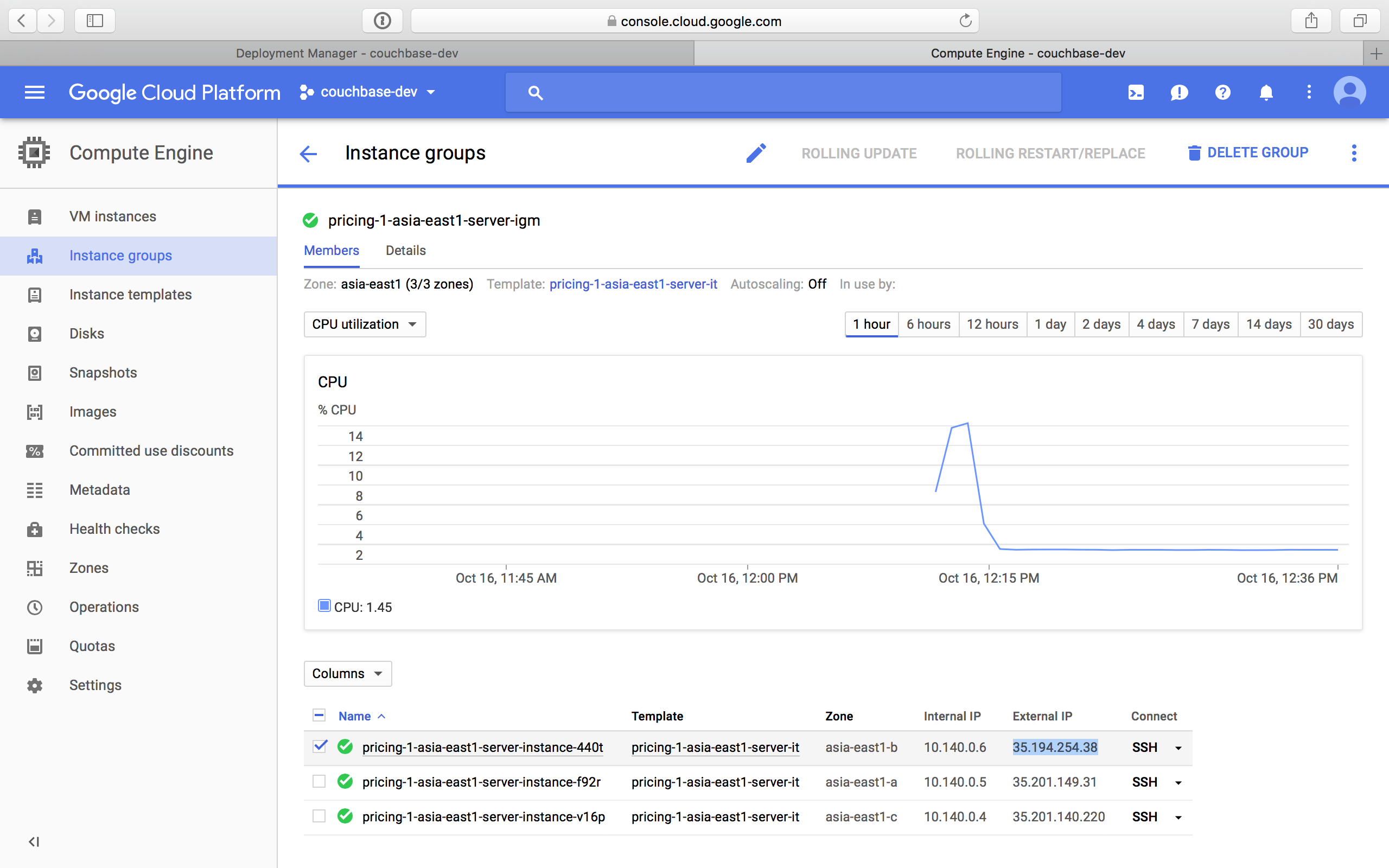Click the Health checks sidebar icon

click(35, 529)
